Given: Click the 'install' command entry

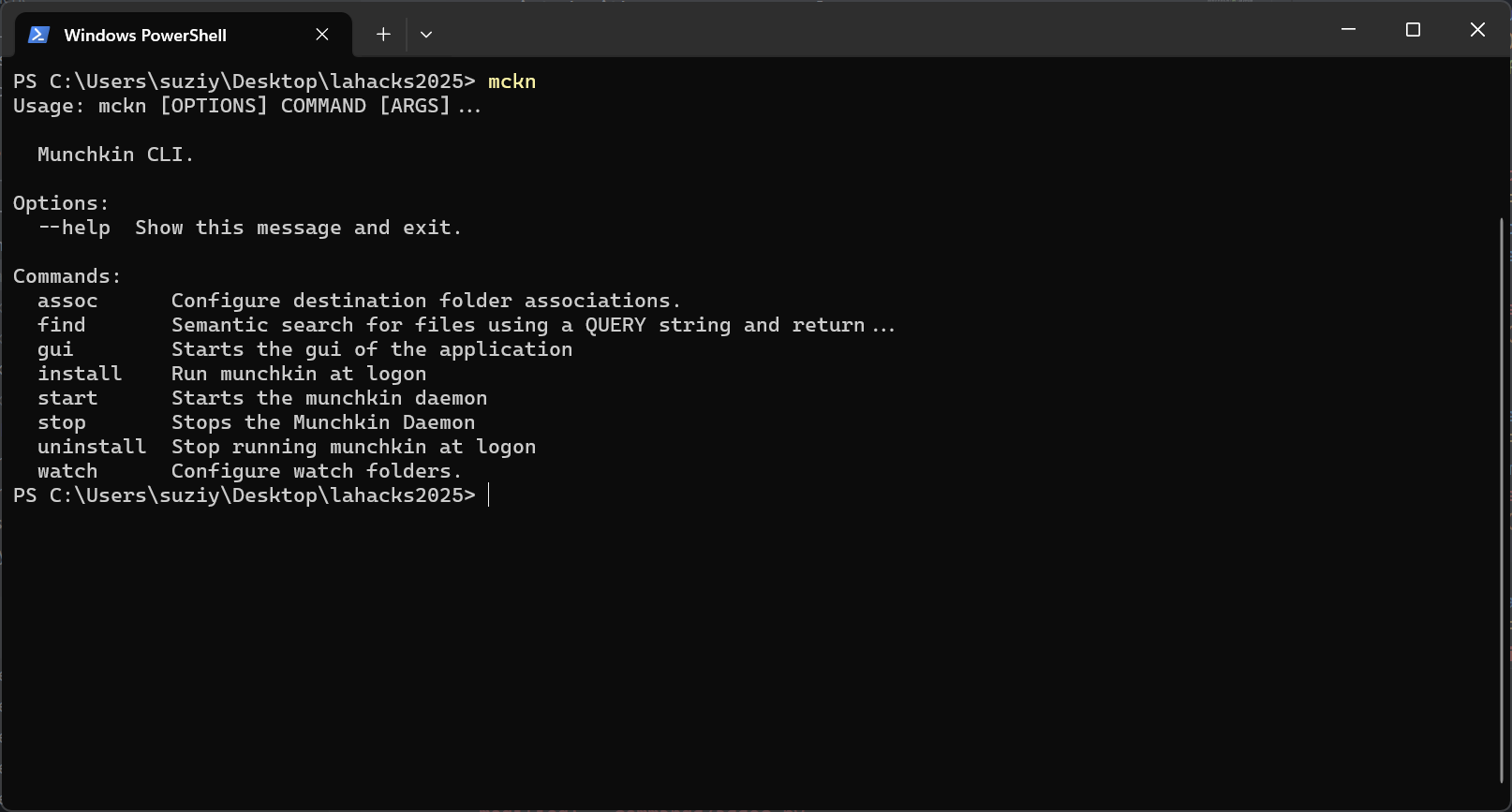Looking at the screenshot, I should [80, 374].
